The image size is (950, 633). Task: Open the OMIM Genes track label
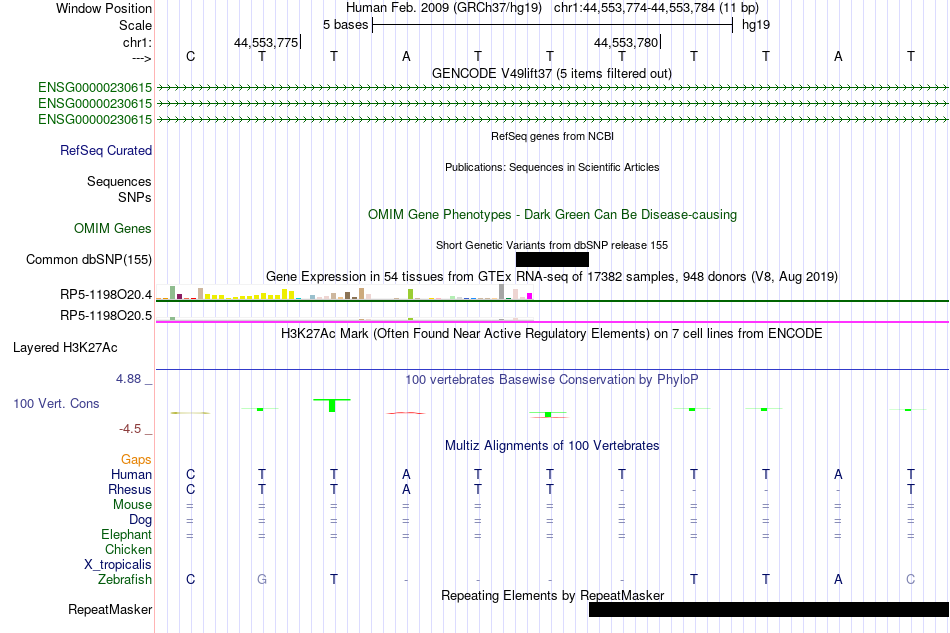point(113,228)
